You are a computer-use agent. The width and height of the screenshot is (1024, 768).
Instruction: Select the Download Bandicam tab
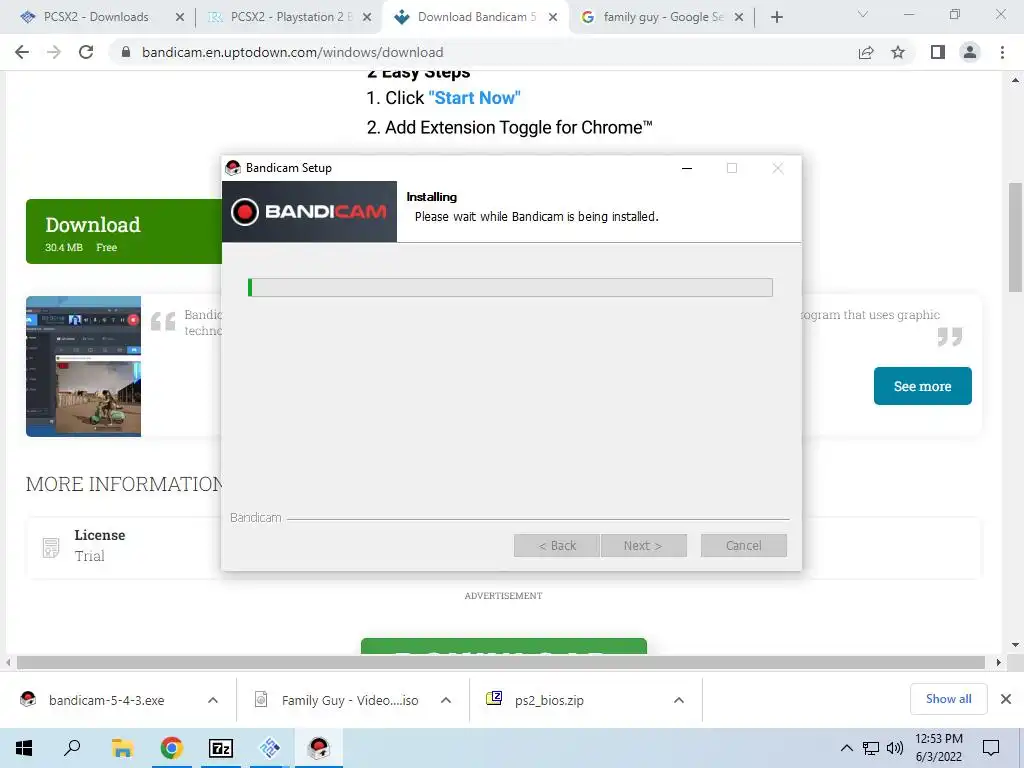[476, 17]
